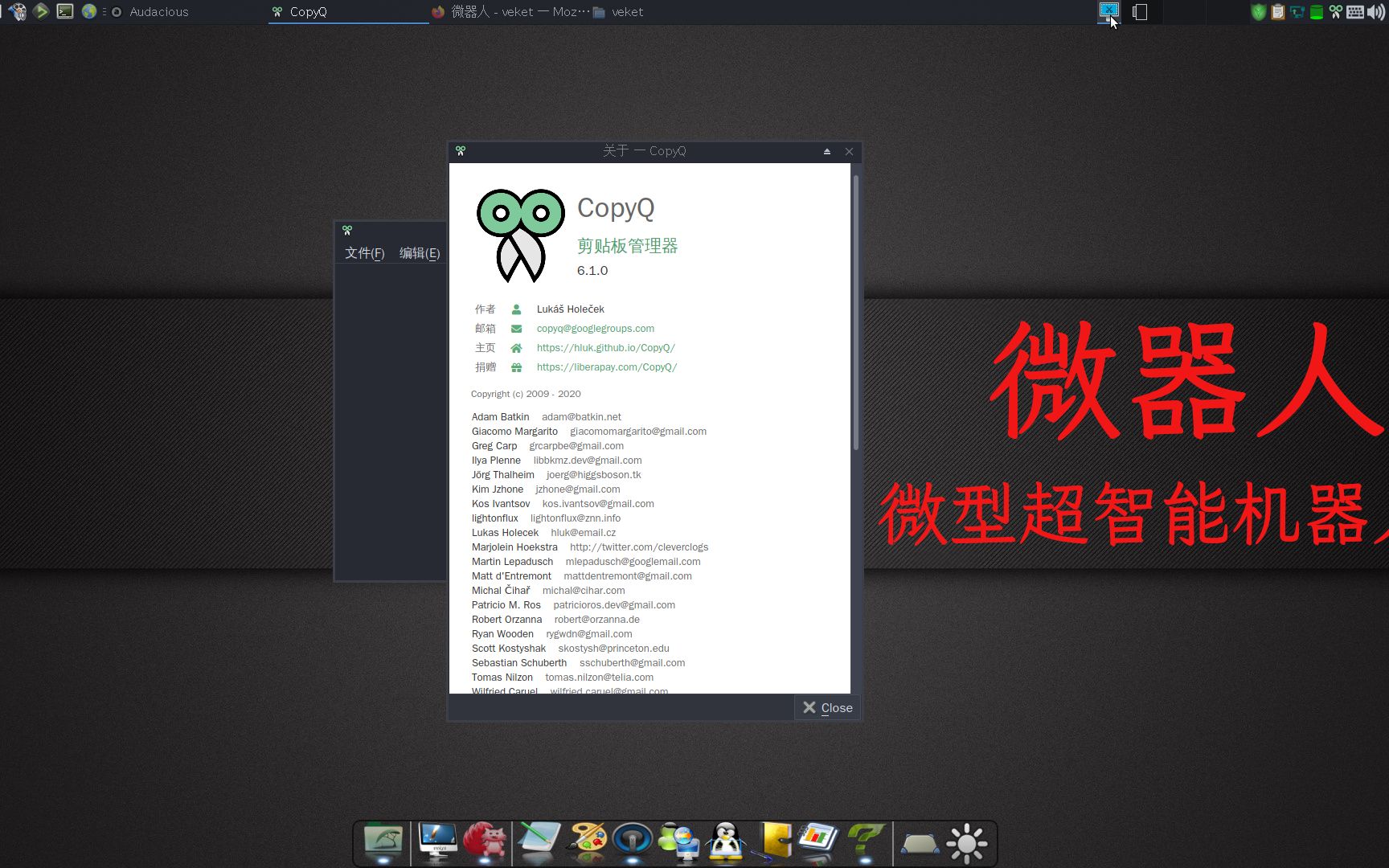This screenshot has width=1389, height=868.
Task: Click the green home page icon
Action: (x=516, y=347)
